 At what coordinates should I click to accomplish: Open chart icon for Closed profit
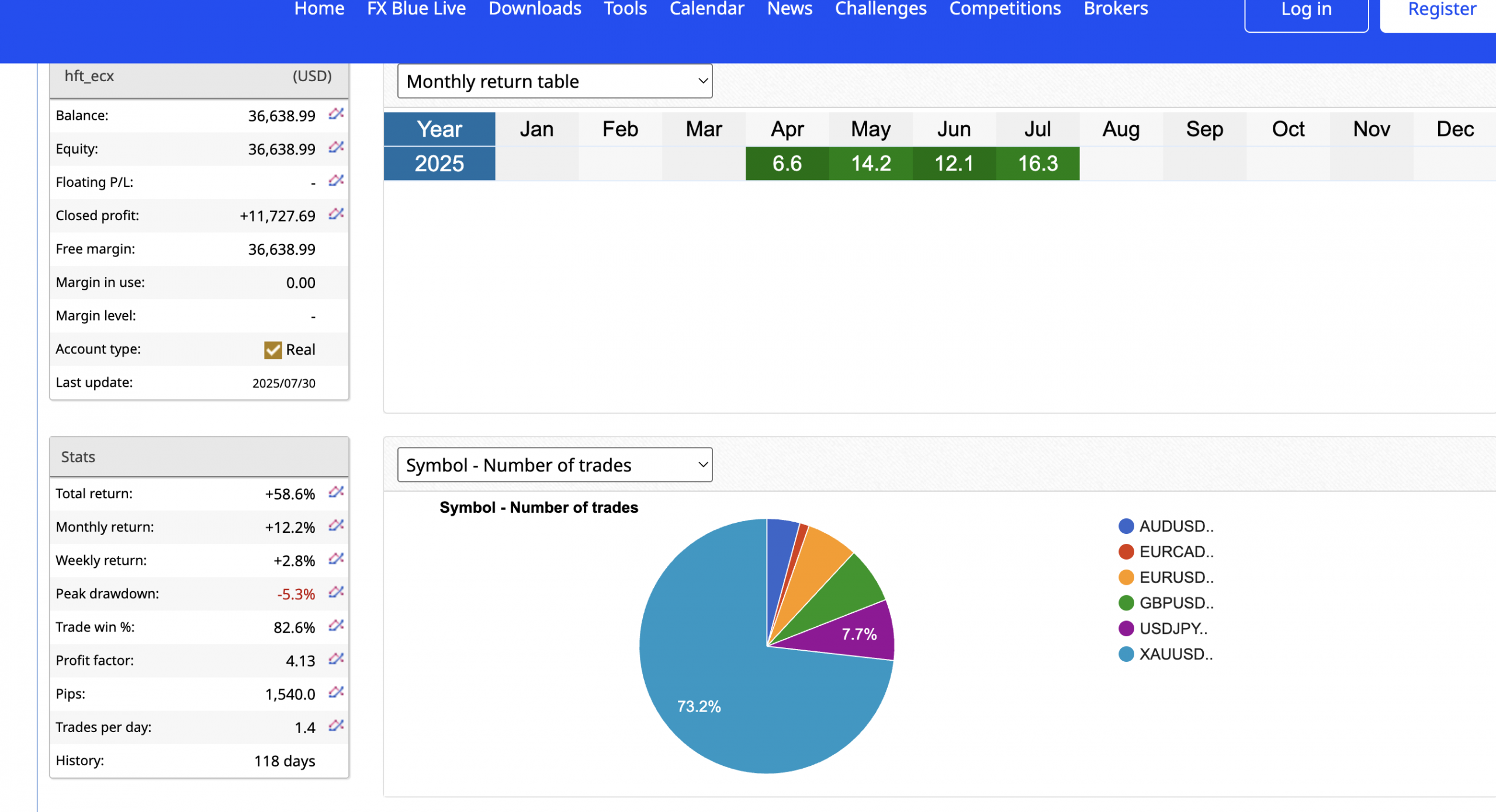(336, 214)
